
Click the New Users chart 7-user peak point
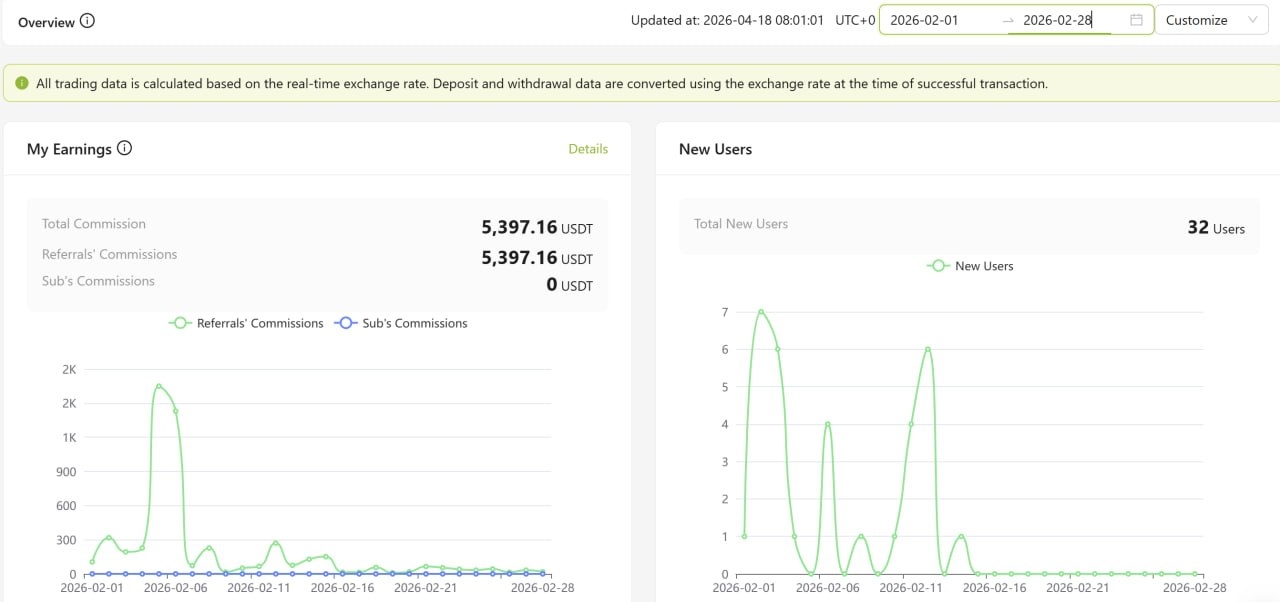pos(761,312)
